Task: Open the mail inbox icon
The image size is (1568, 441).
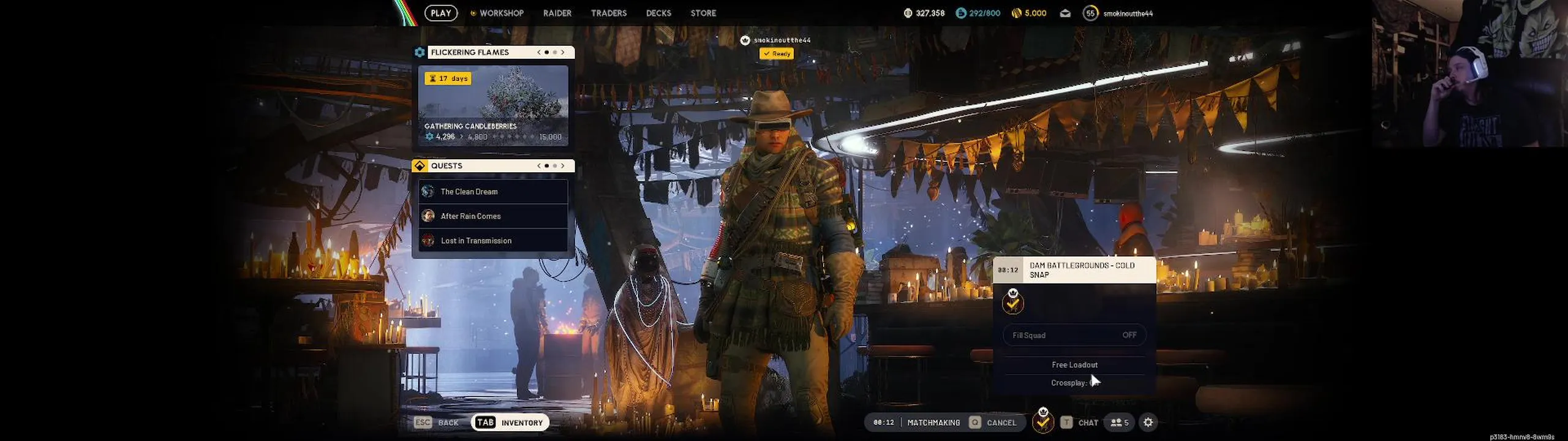Action: tap(1065, 13)
